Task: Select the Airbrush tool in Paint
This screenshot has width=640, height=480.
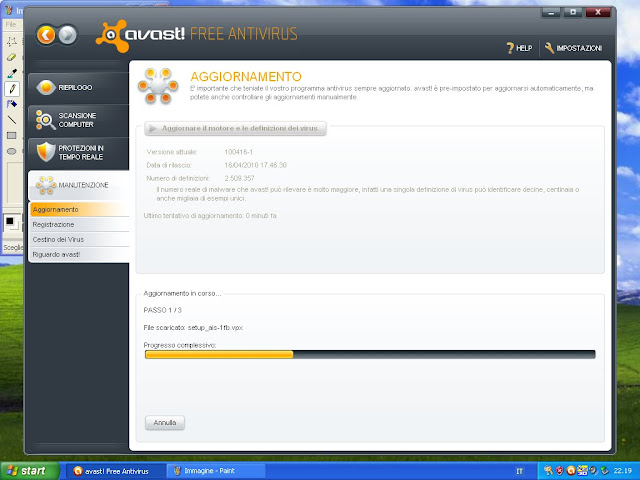Action: click(12, 104)
